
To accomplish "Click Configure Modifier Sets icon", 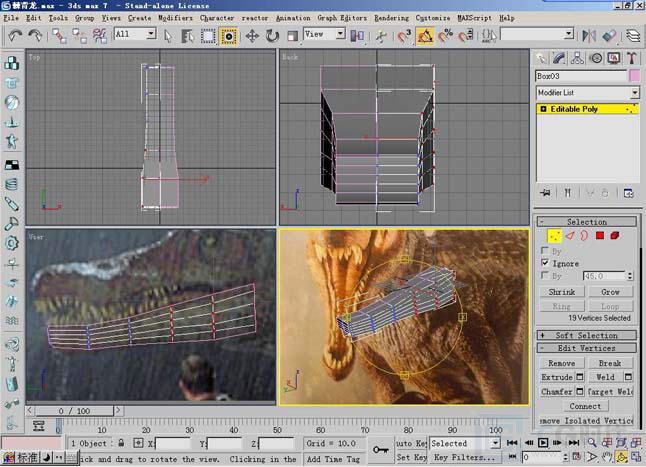I will [628, 193].
